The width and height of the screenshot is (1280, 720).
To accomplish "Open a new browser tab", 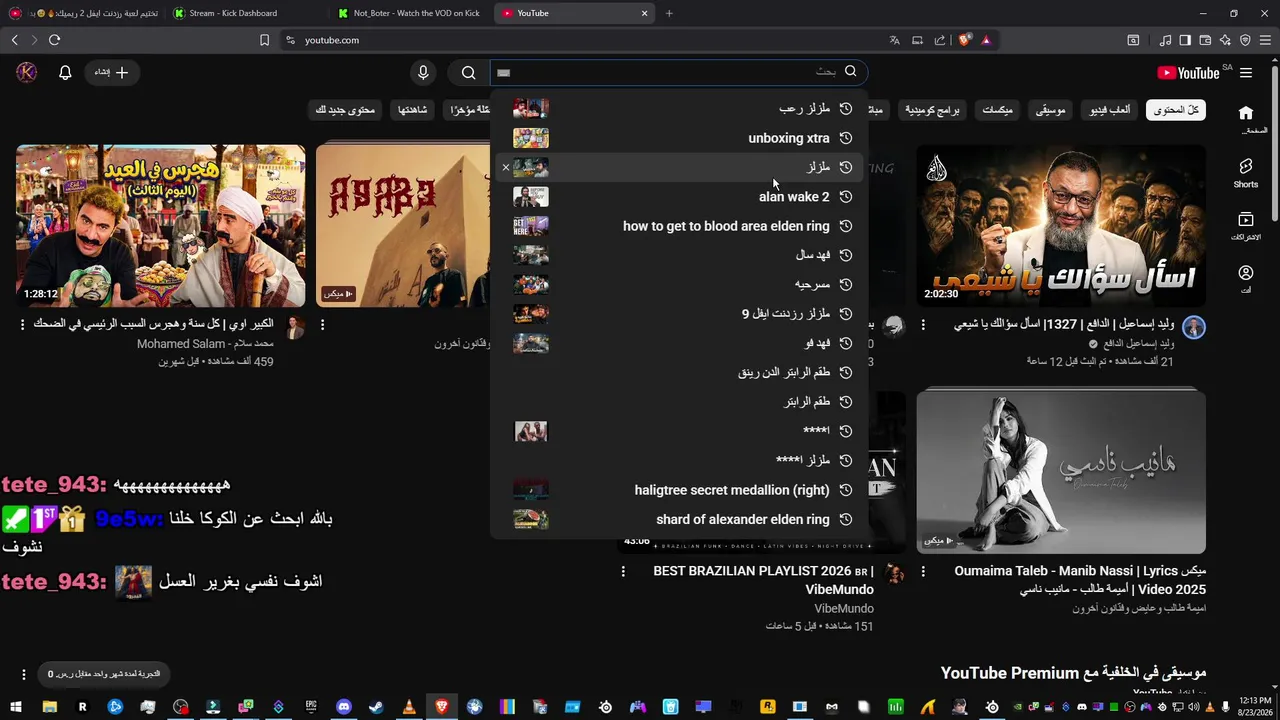I will click(x=669, y=13).
